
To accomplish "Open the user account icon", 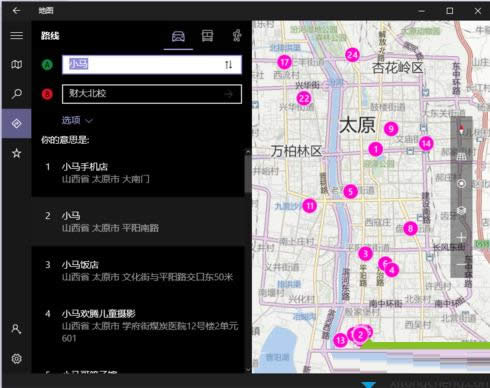I will [16, 329].
